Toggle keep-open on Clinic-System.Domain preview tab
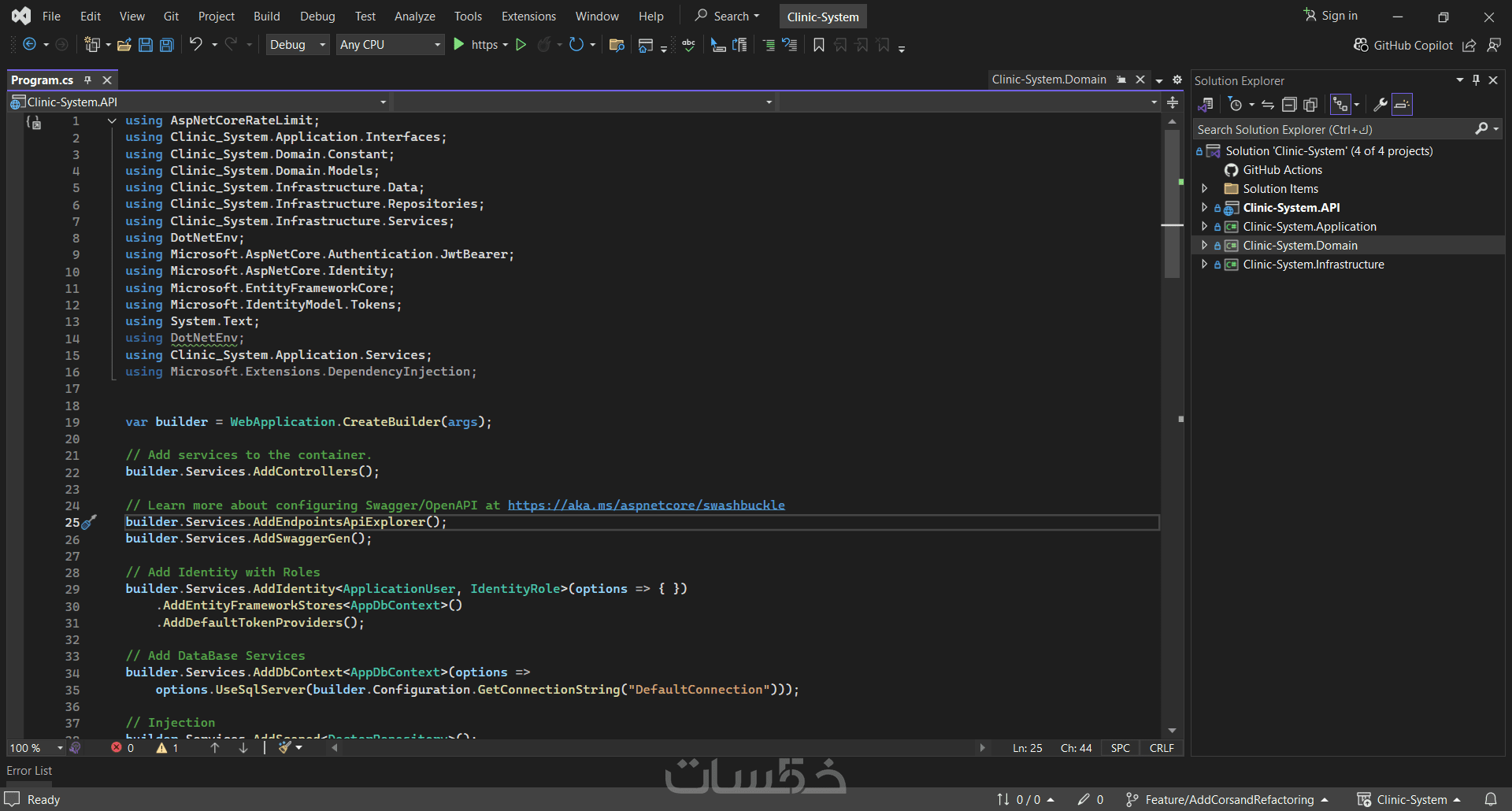 1121,80
